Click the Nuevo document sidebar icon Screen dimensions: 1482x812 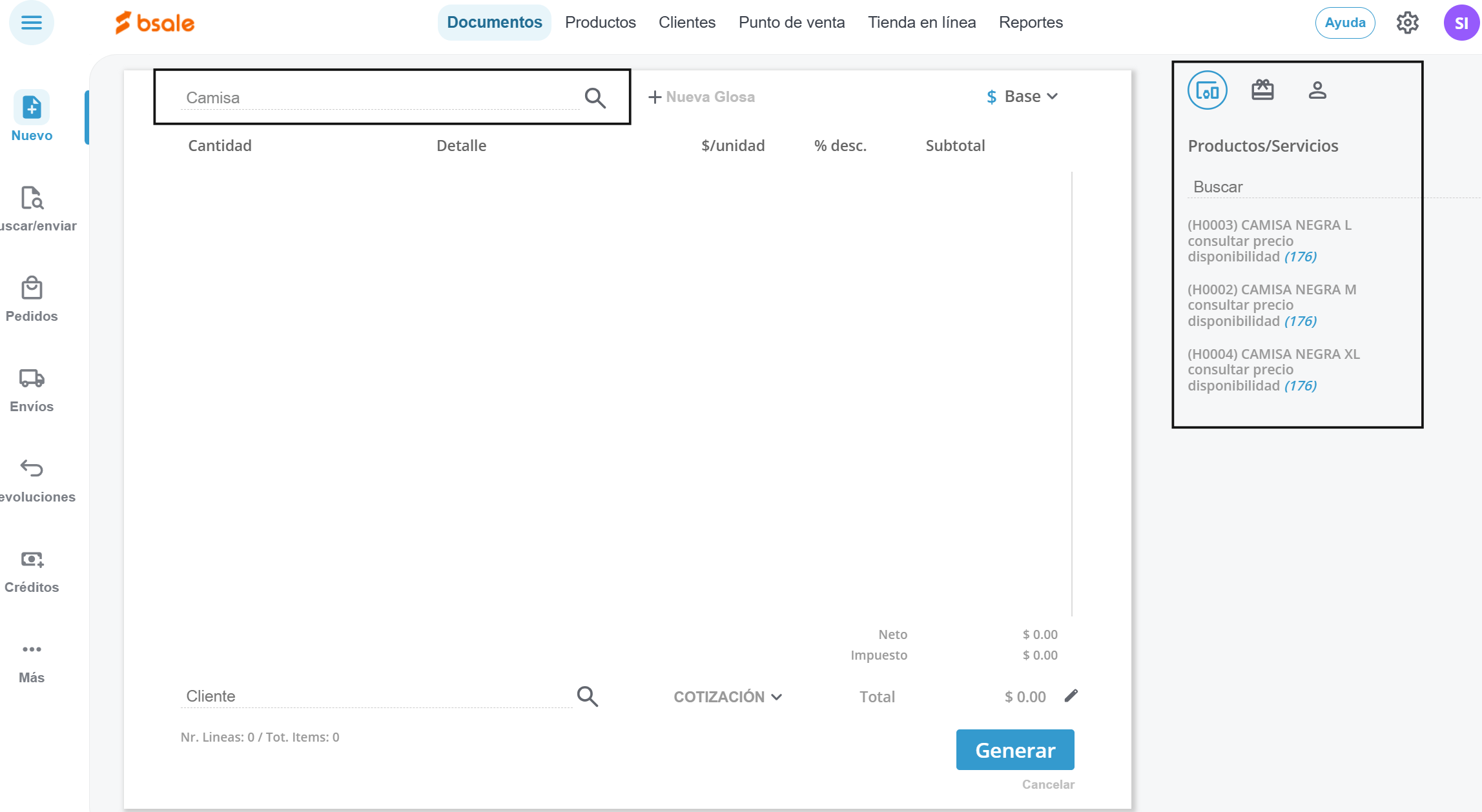pyautogui.click(x=32, y=107)
